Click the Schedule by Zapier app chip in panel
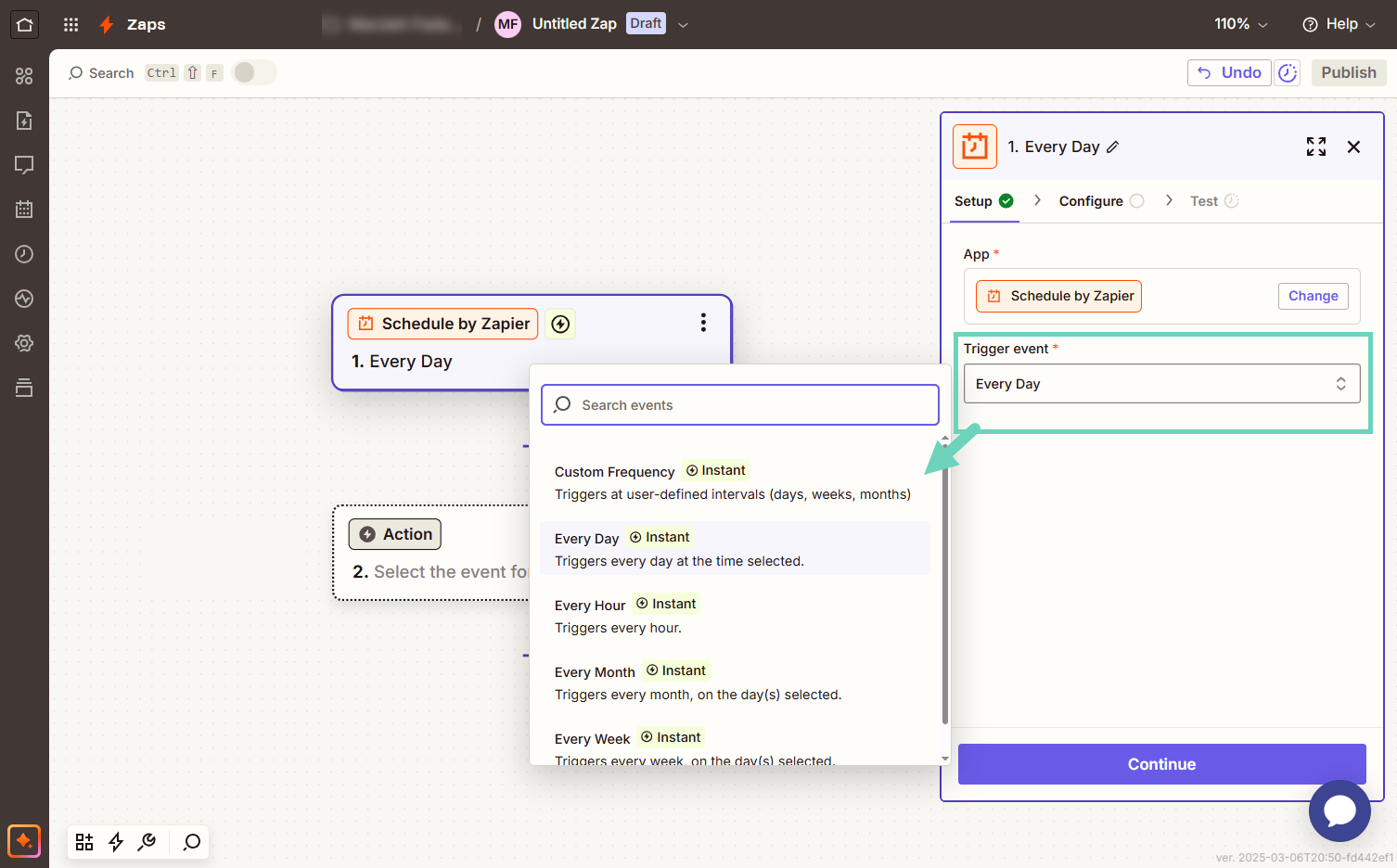Screen dimensions: 1397x868 click(1058, 296)
